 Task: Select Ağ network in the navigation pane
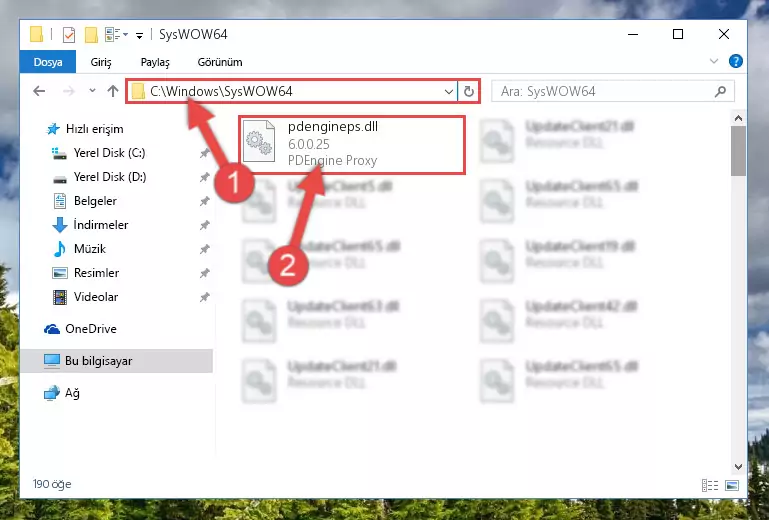coord(61,393)
